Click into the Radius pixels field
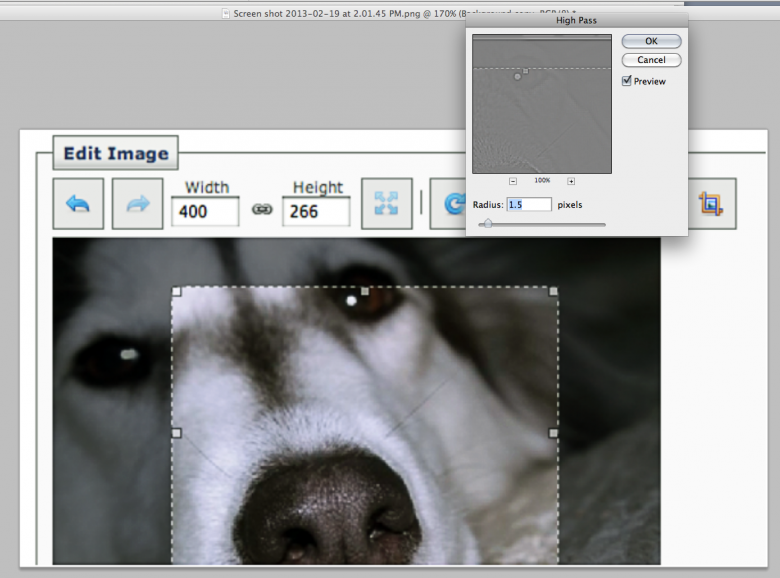Viewport: 780px width, 578px height. [529, 204]
